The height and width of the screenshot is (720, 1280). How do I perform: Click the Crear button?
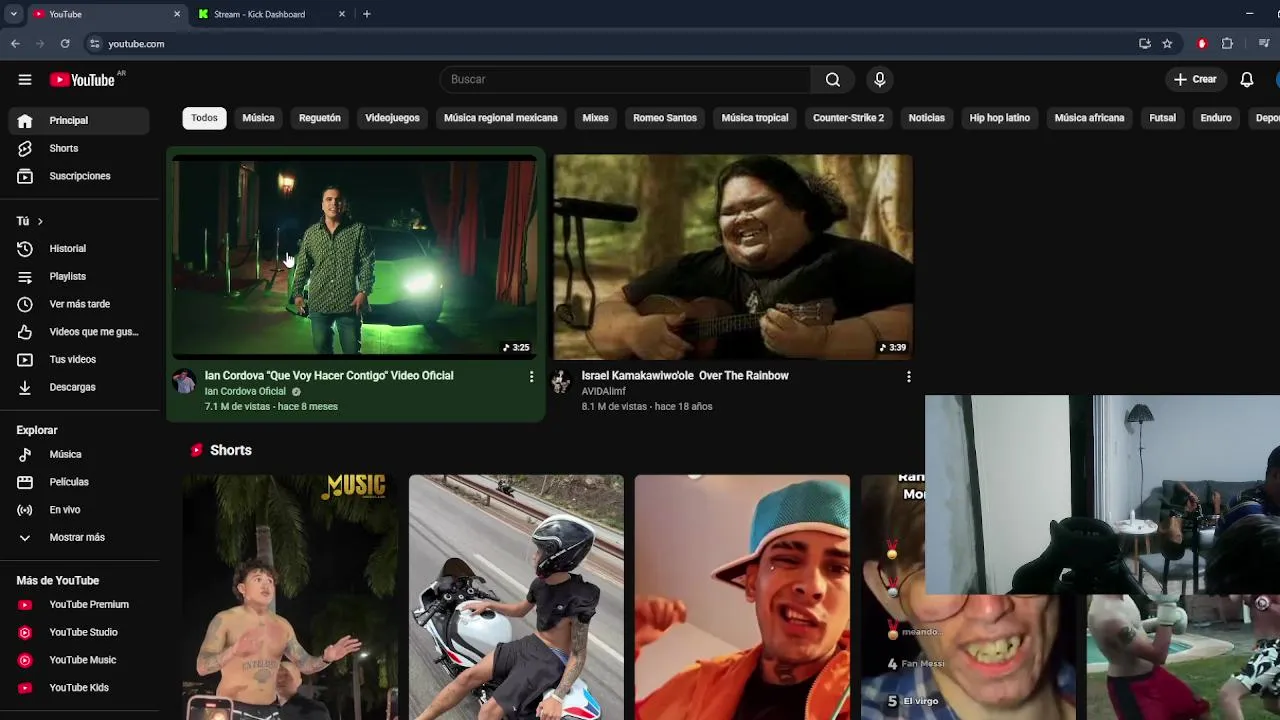tap(1195, 79)
